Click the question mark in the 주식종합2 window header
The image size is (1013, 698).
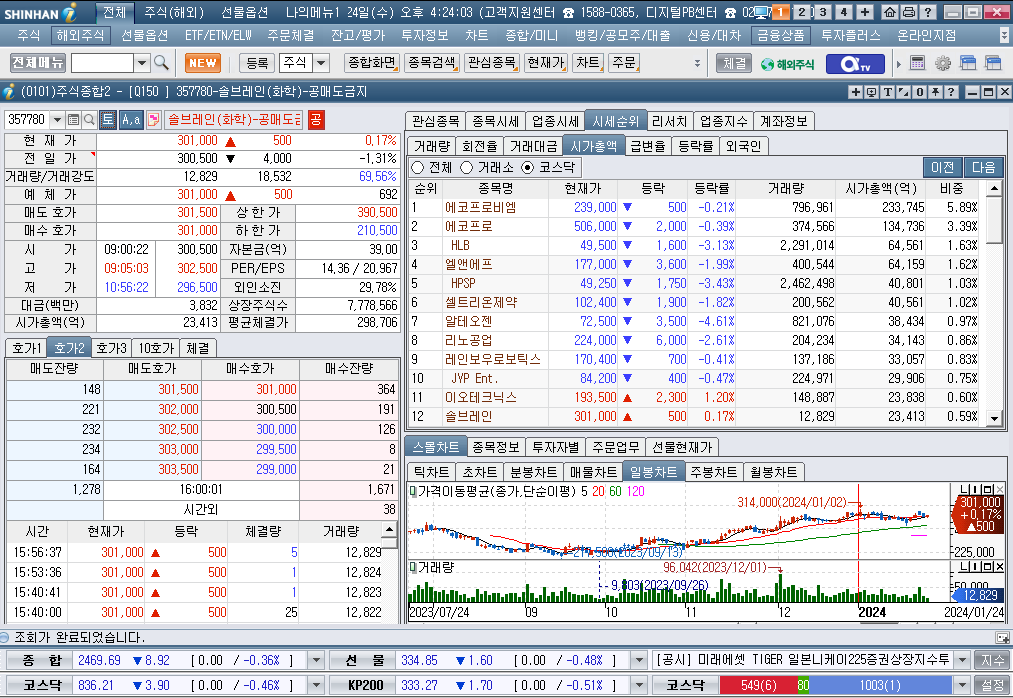pyautogui.click(x=950, y=92)
